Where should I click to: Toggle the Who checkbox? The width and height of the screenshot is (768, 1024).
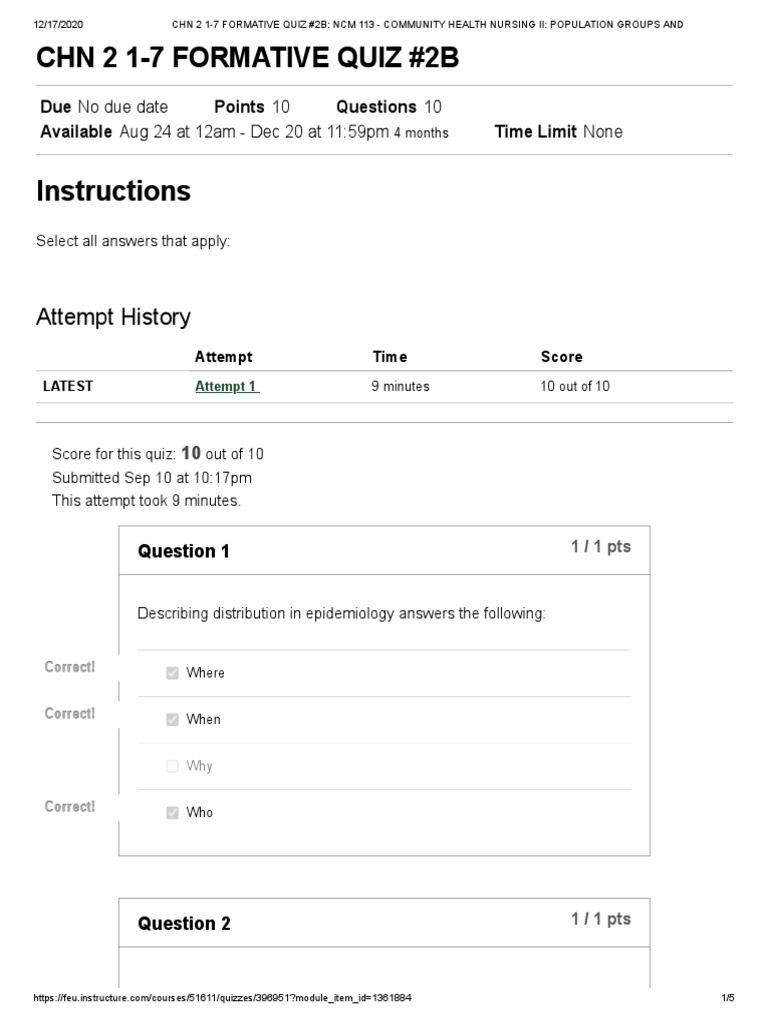pyautogui.click(x=172, y=812)
